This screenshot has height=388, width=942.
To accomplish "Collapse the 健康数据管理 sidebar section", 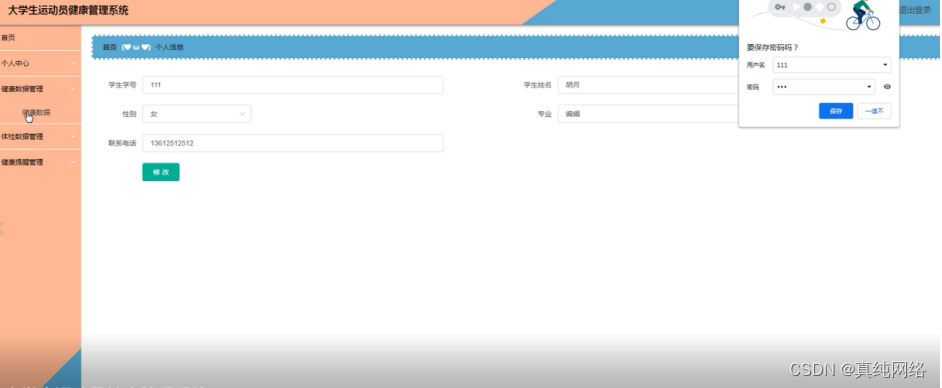I will point(40,89).
